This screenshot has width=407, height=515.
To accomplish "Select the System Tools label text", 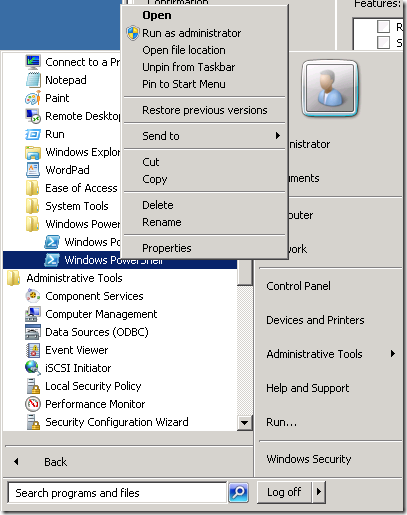I will (77, 206).
